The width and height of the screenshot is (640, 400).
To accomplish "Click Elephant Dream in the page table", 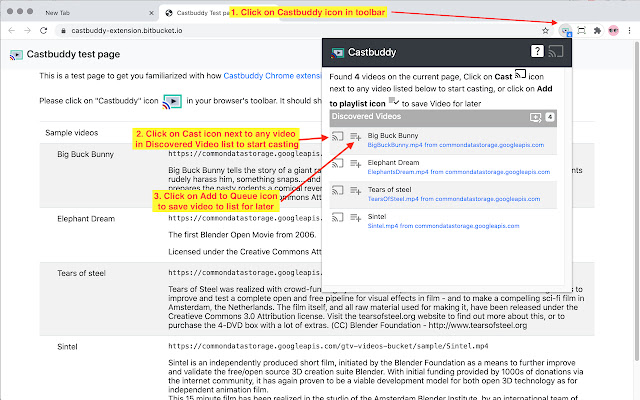I will tap(86, 219).
